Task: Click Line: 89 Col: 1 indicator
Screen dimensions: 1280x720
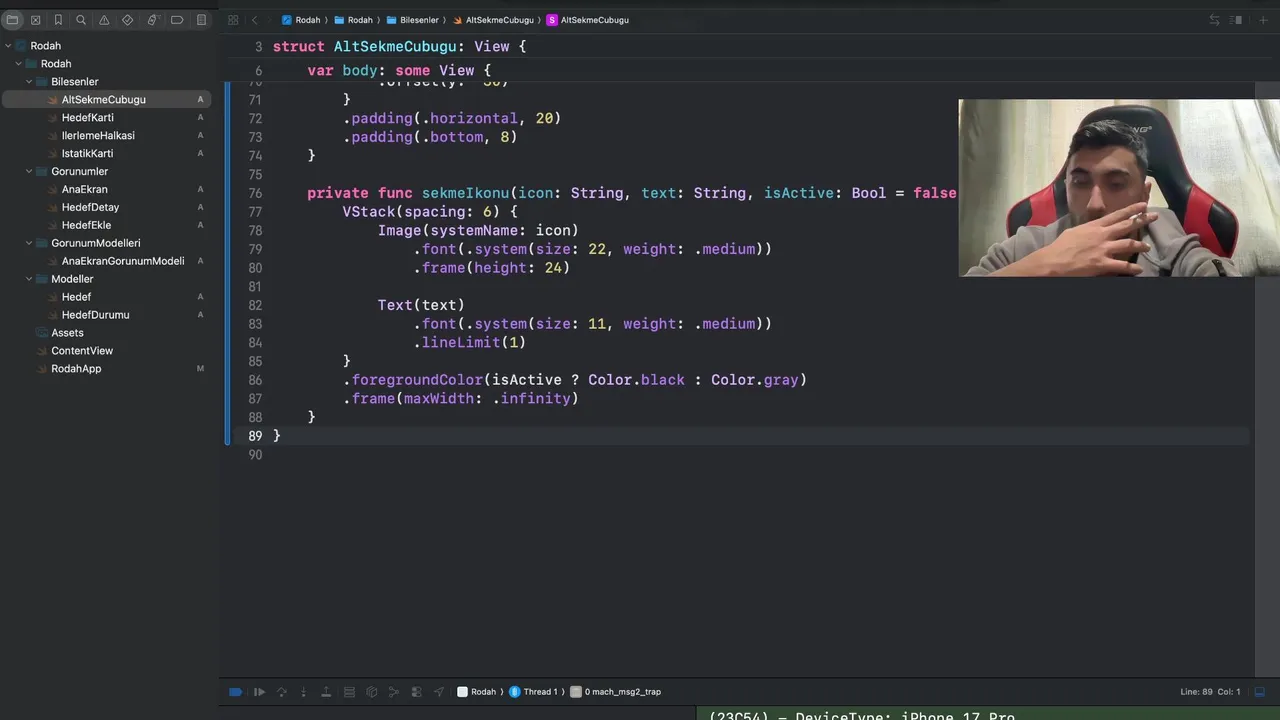Action: tap(1210, 692)
